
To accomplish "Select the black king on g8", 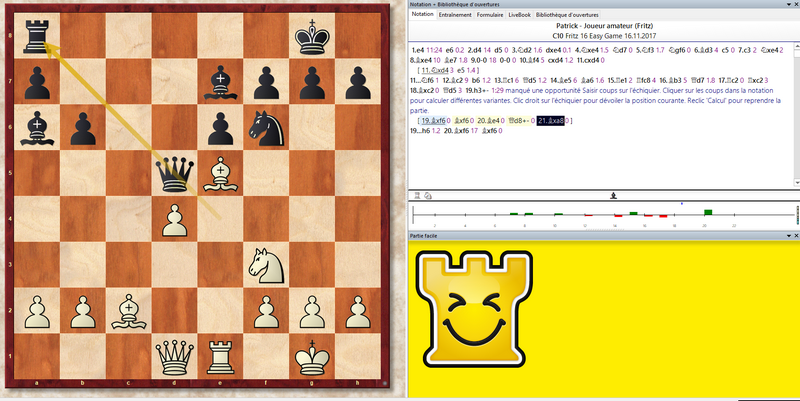I will coord(312,36).
